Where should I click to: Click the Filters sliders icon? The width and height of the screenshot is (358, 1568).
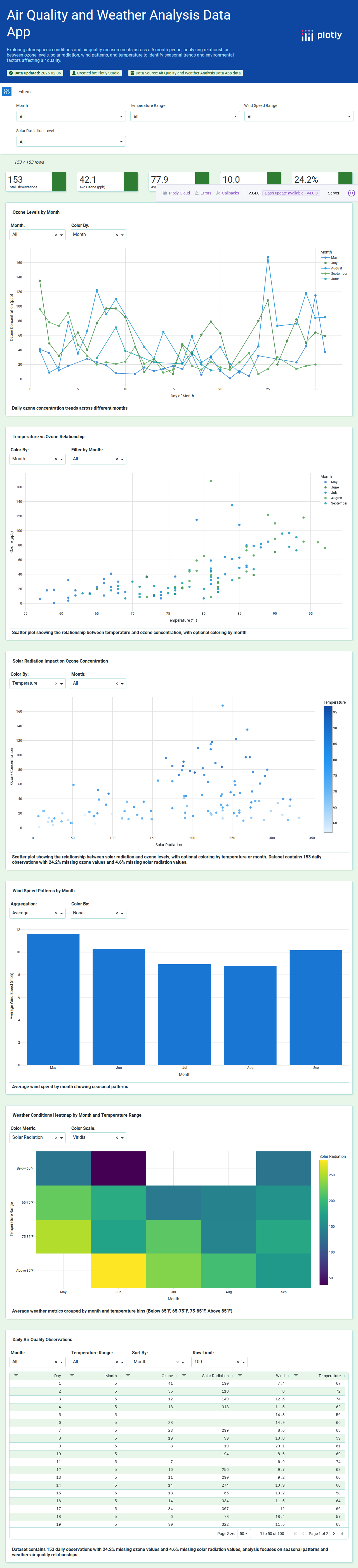[7, 91]
